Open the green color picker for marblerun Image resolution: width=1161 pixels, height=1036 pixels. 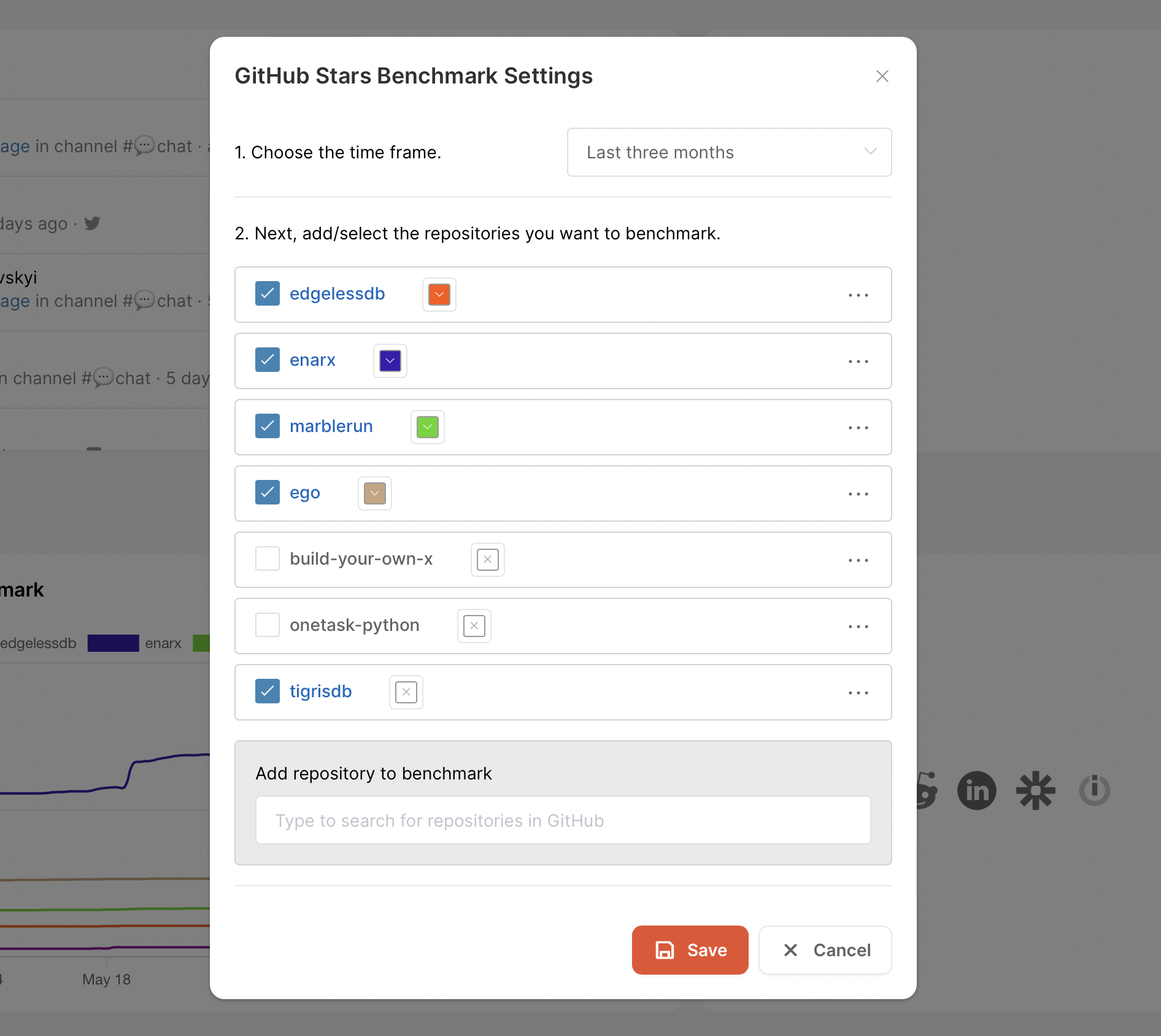(x=428, y=427)
